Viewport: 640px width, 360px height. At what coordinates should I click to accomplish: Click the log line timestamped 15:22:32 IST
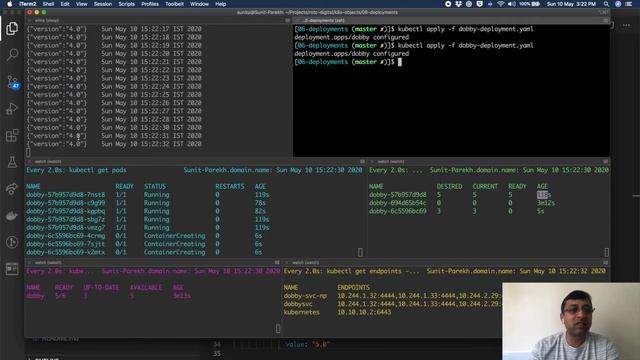(x=114, y=144)
